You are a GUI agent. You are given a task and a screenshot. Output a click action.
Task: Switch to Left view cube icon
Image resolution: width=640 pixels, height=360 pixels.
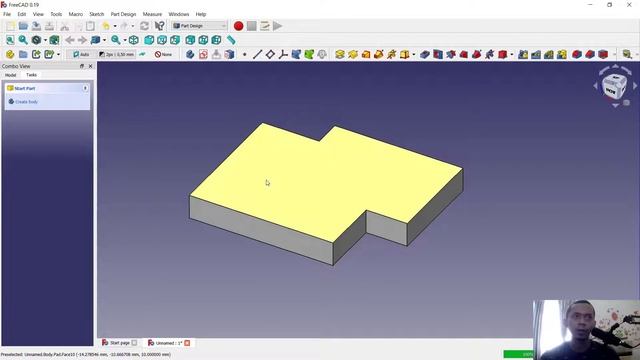point(216,40)
